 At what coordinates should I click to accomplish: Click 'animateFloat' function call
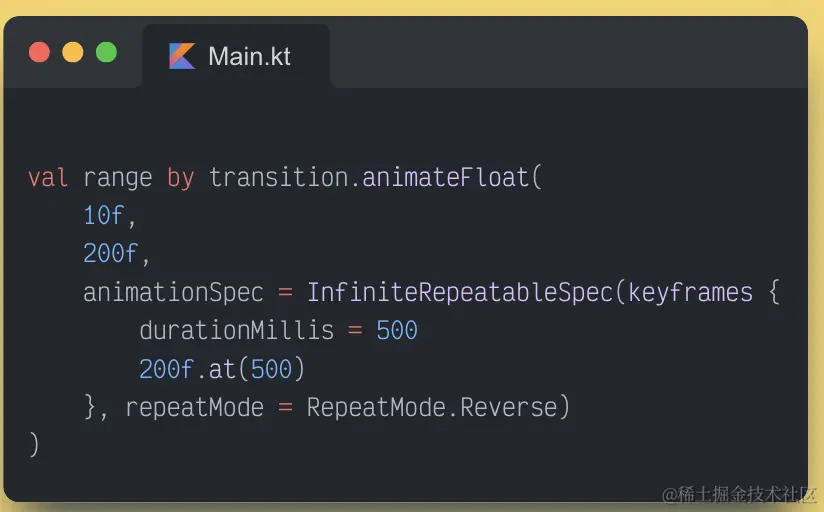tap(445, 178)
